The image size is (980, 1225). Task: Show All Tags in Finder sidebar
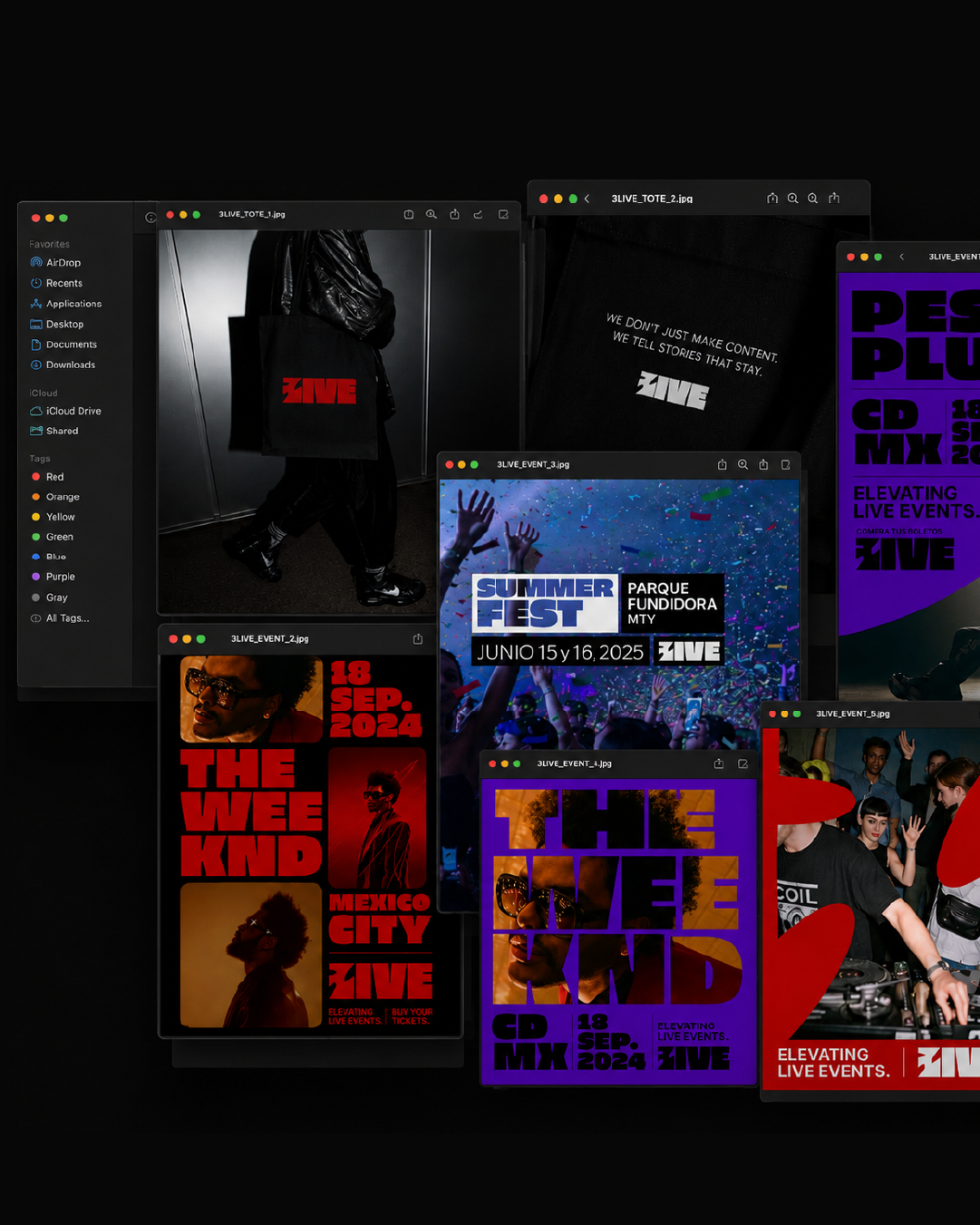point(60,618)
